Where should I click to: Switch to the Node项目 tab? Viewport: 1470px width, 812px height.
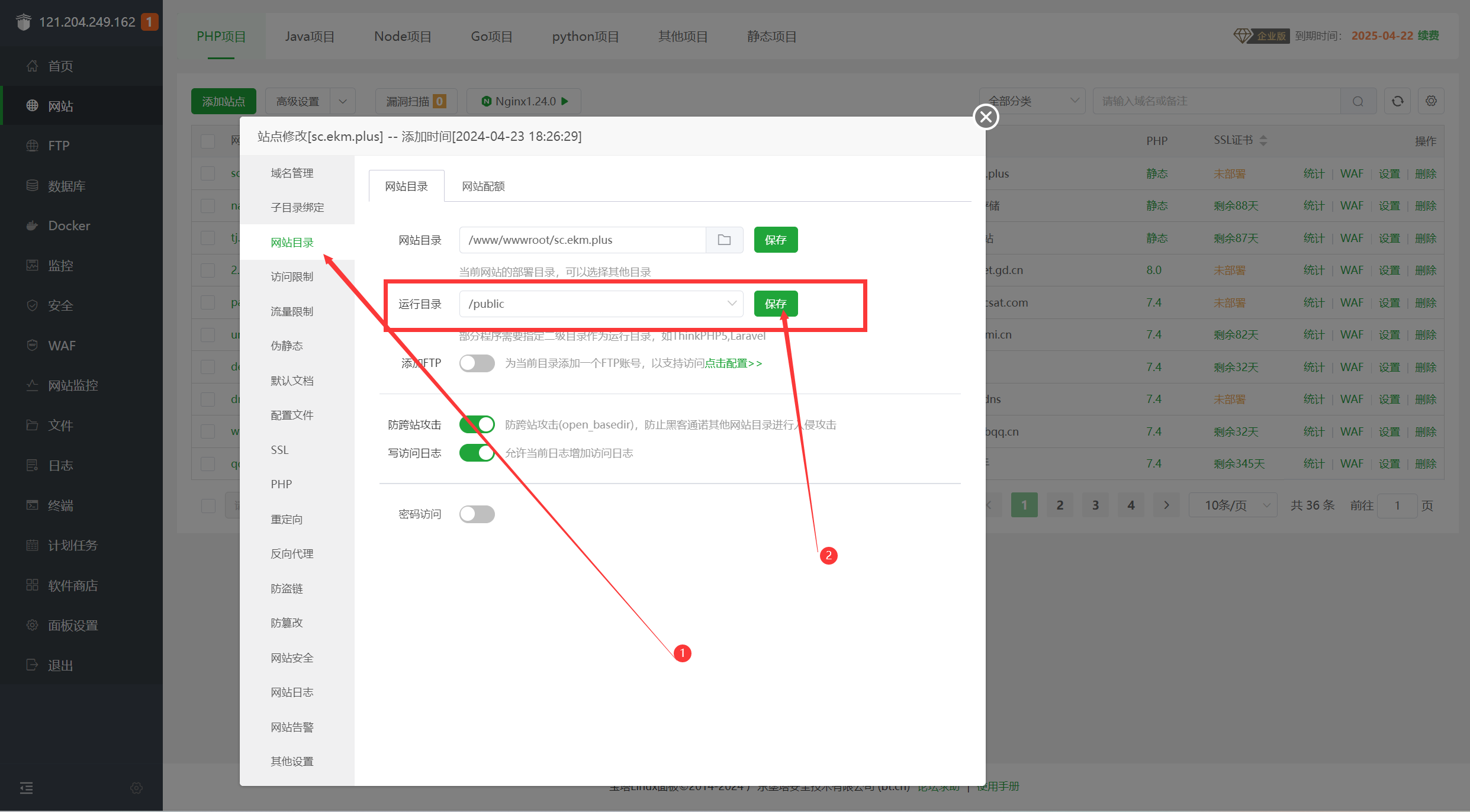pos(403,36)
